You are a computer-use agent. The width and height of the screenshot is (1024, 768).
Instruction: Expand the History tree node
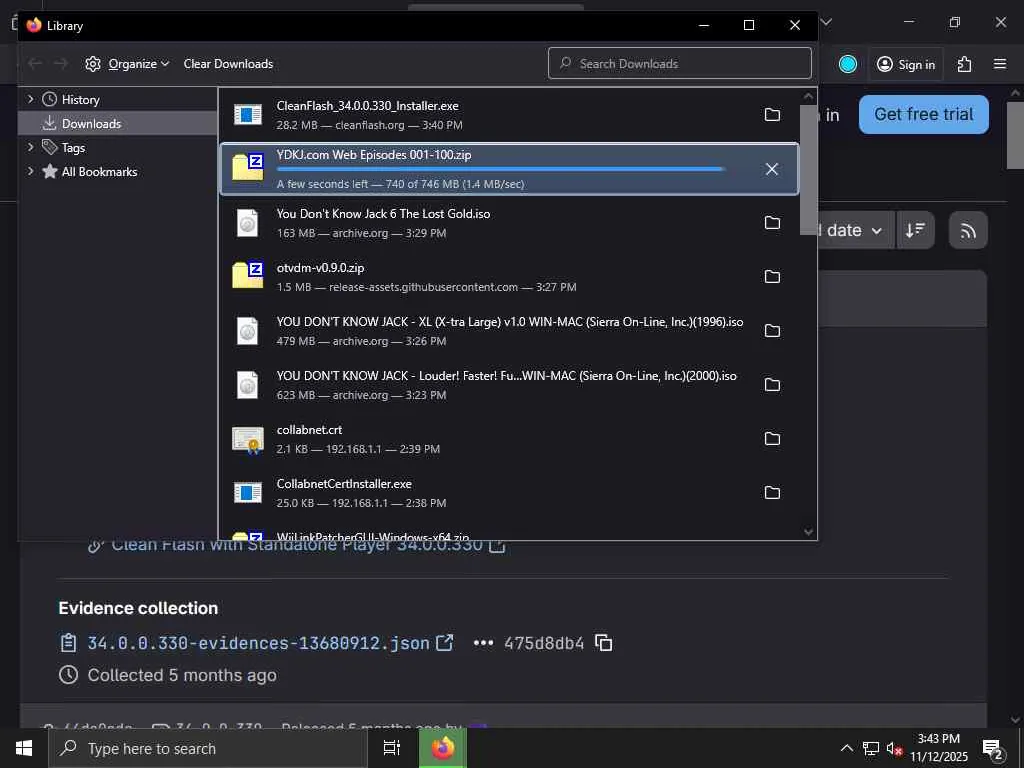point(30,99)
